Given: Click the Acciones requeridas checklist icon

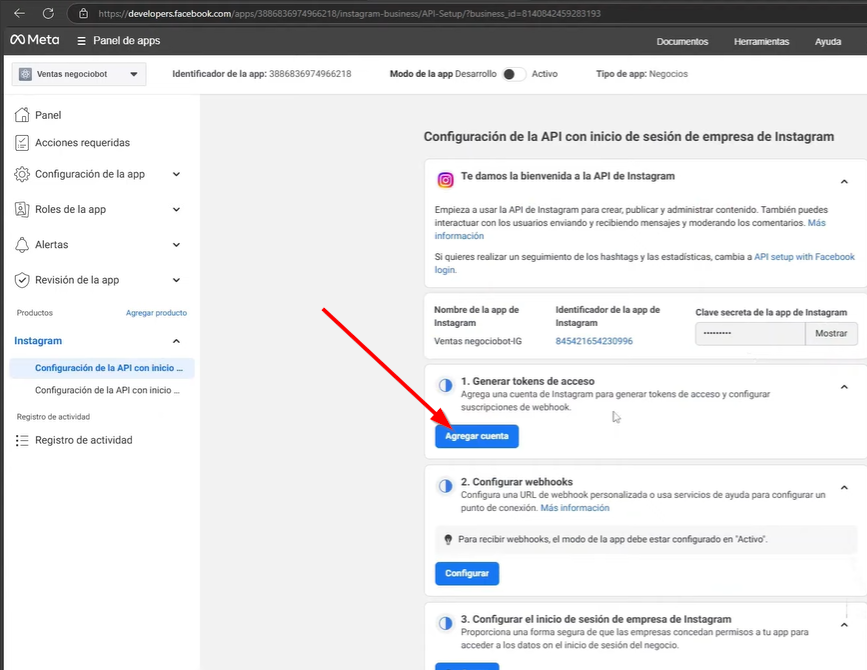Looking at the screenshot, I should click(x=22, y=143).
